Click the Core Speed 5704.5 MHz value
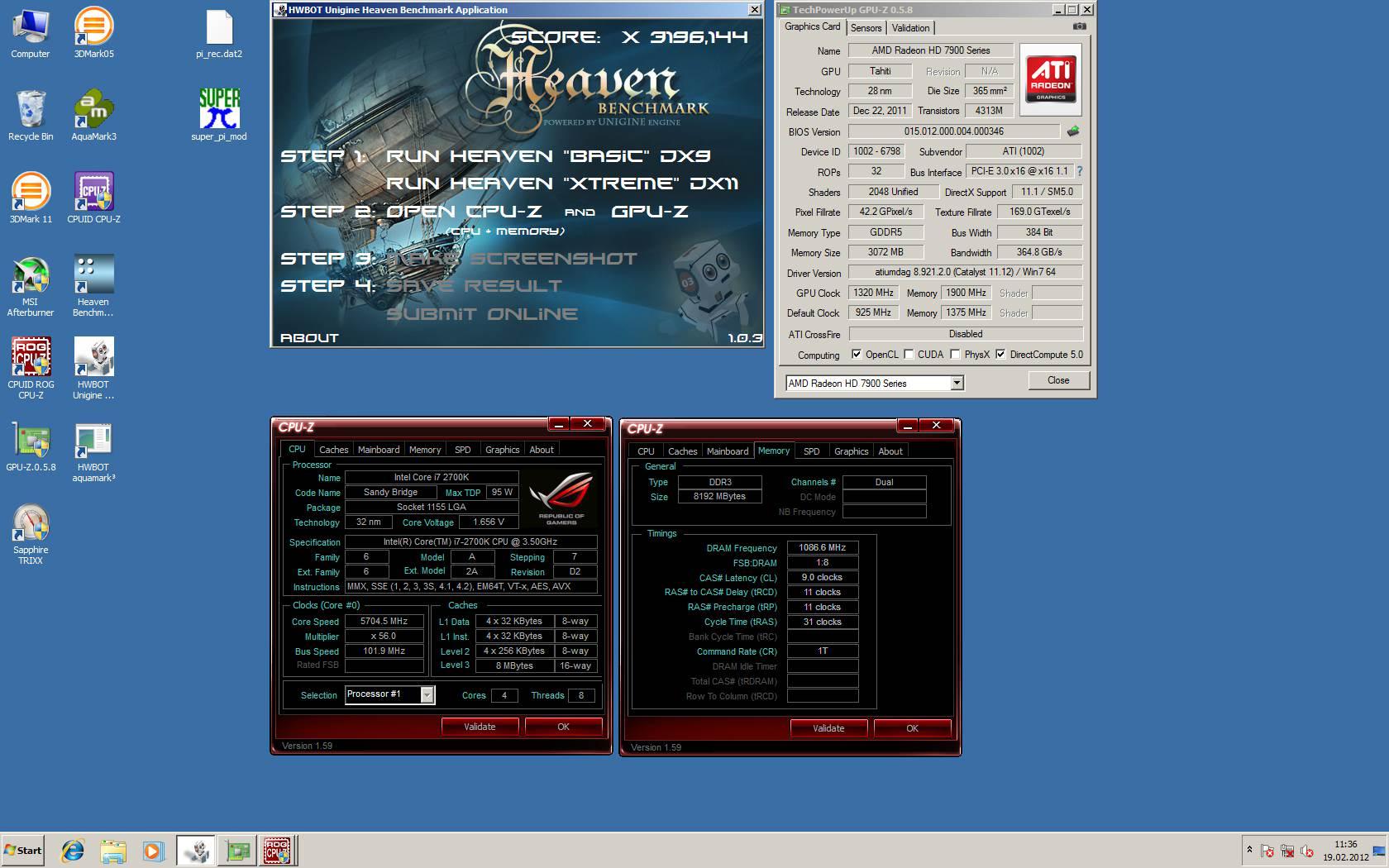 click(x=384, y=621)
